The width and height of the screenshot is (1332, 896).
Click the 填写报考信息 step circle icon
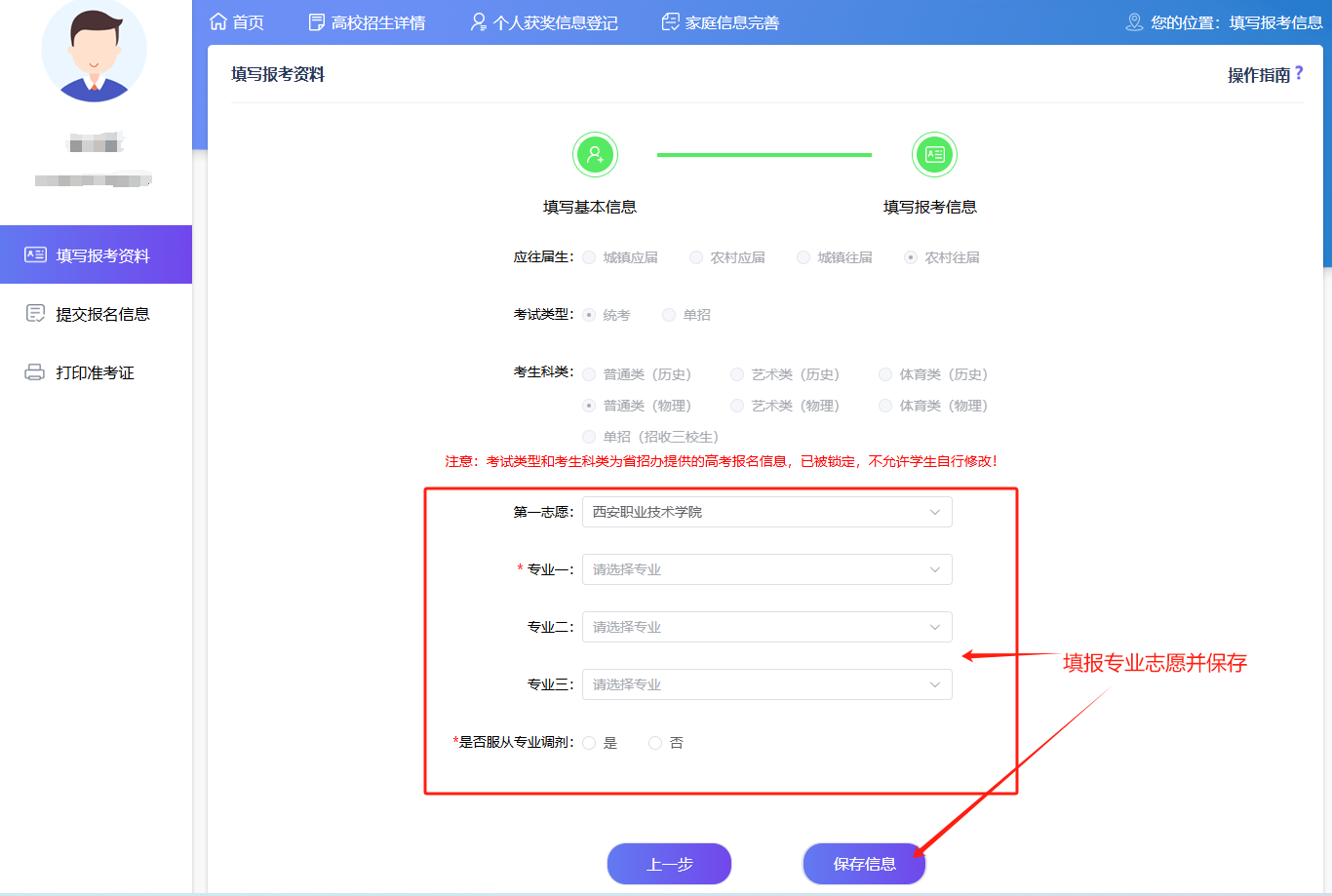pos(934,155)
